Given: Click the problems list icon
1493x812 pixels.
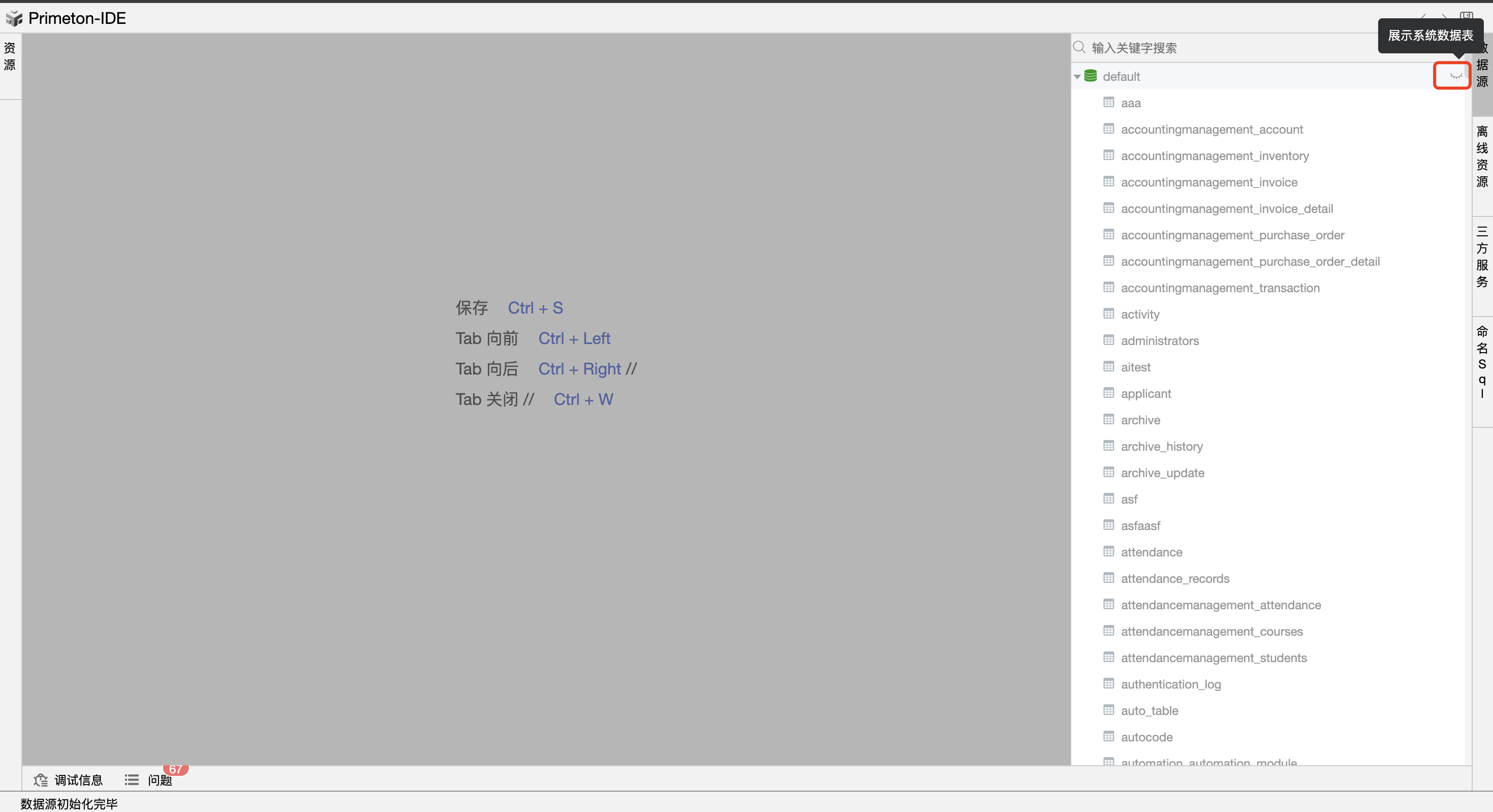Looking at the screenshot, I should [132, 780].
